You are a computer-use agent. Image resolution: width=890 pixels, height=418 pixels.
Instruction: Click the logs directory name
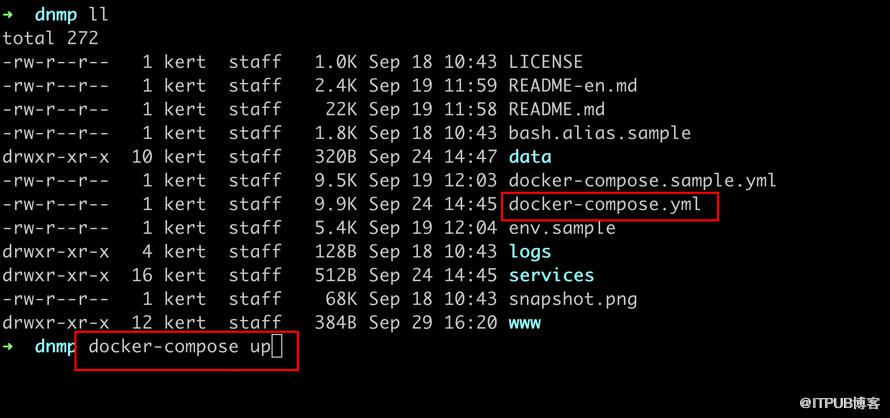pos(530,252)
